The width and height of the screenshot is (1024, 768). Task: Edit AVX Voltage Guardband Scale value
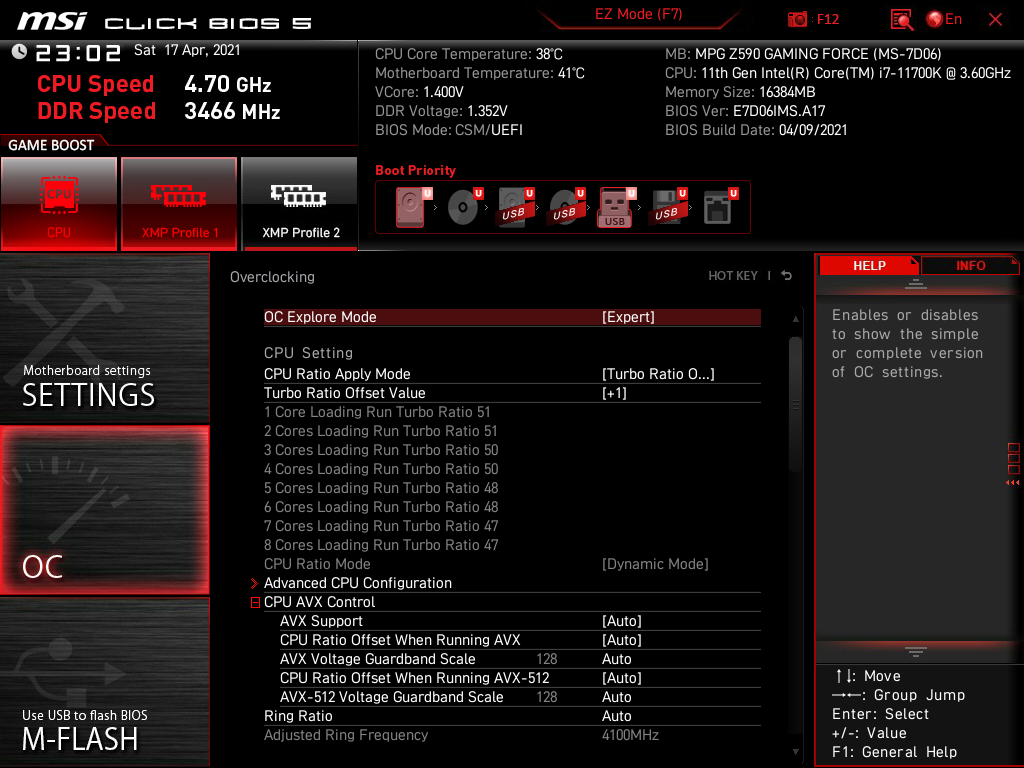pos(520,658)
